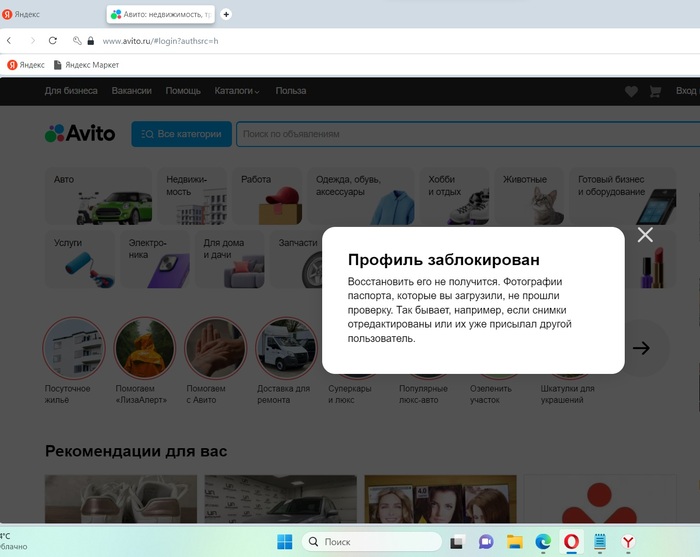Click the taskbar Поиск search box
700x557 pixels.
(371, 542)
